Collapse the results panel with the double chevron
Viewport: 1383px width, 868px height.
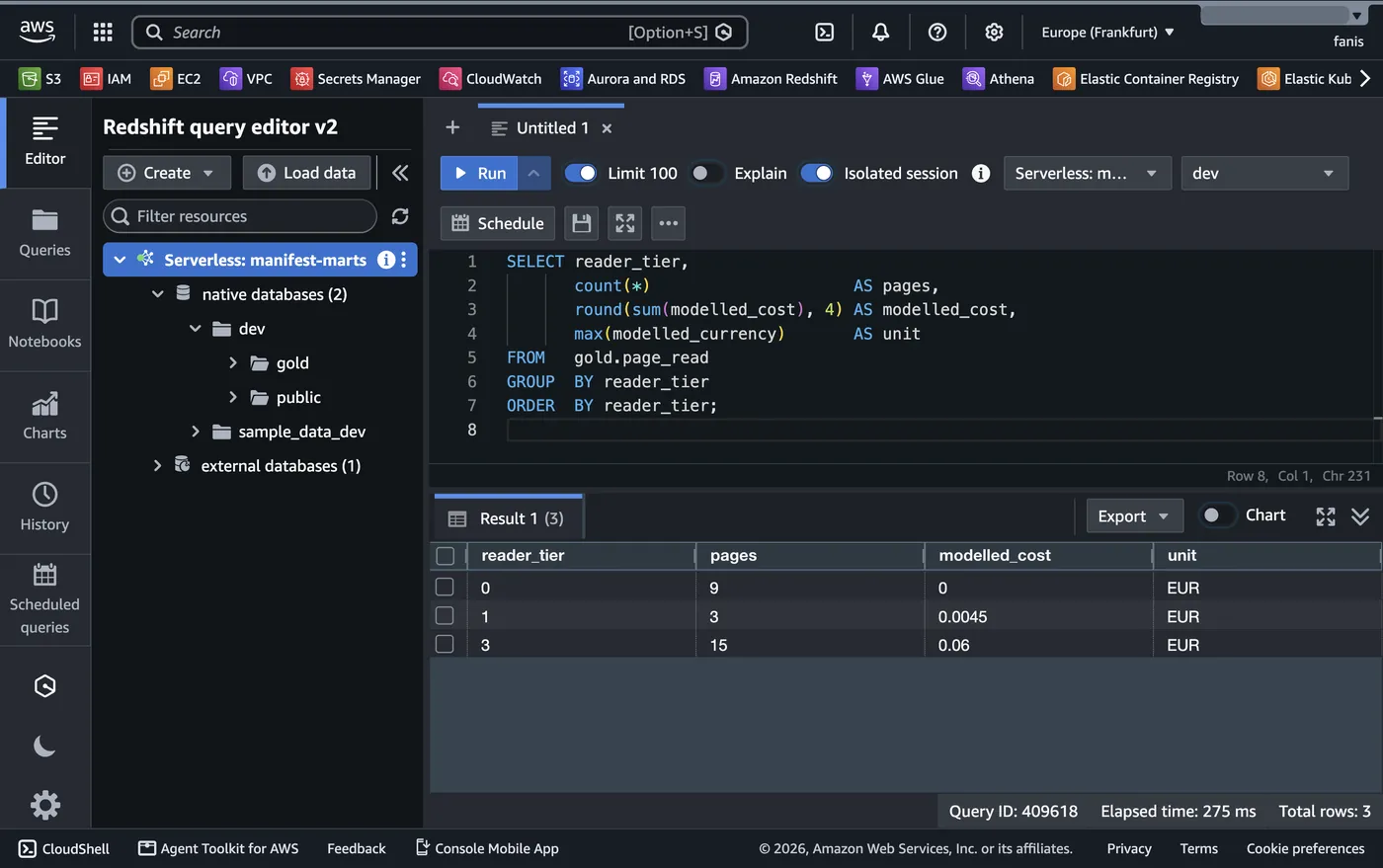(1360, 516)
